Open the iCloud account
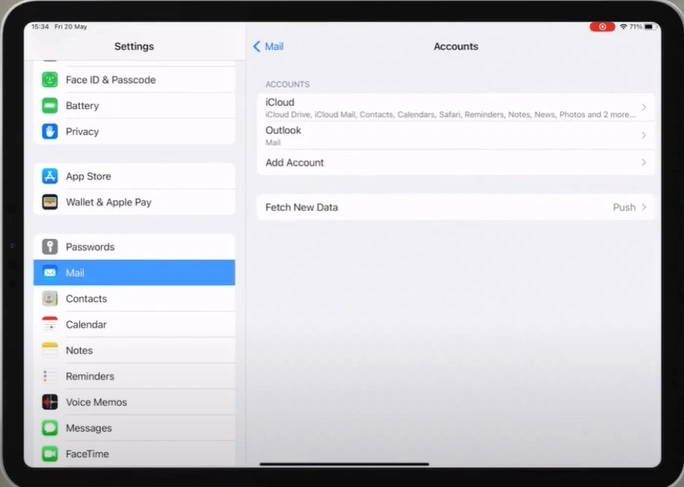Viewport: 684px width, 487px height. 455,107
